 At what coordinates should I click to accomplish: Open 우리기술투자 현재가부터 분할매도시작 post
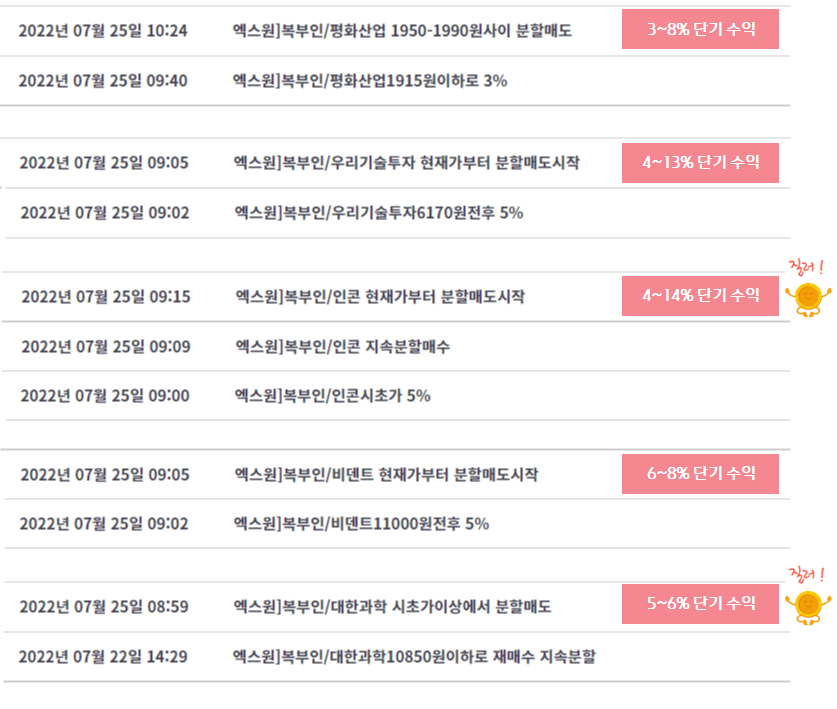[x=406, y=163]
